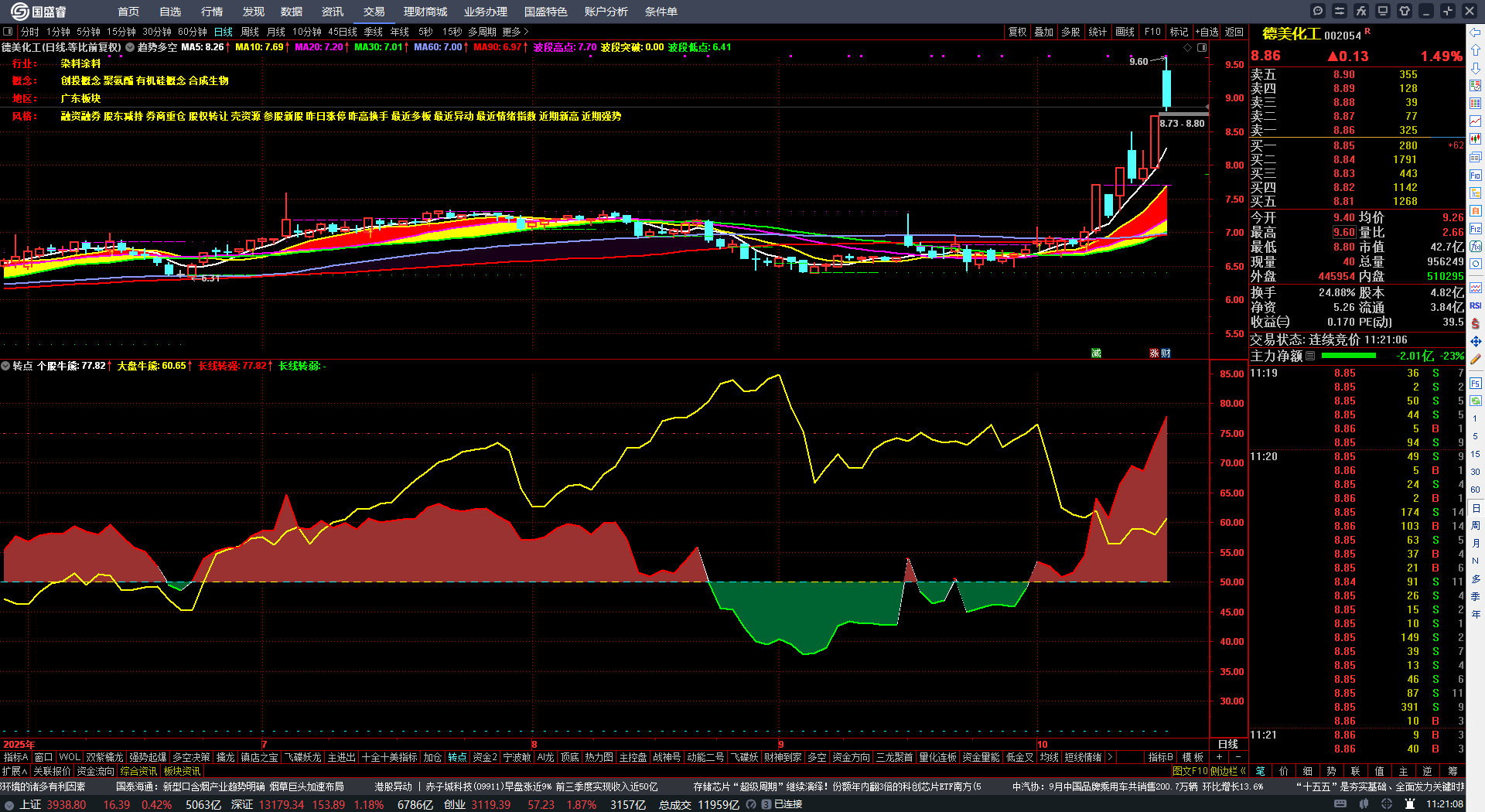Expand the 转点 indicator settings circle
Screen dimensions: 1485x812
point(5,366)
